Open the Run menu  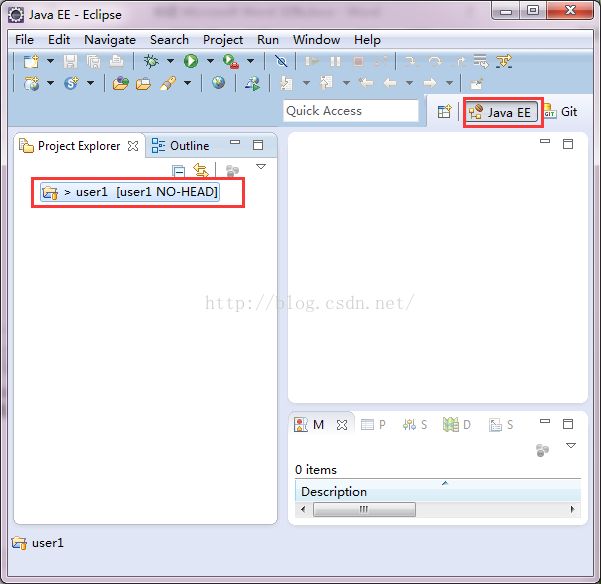268,39
